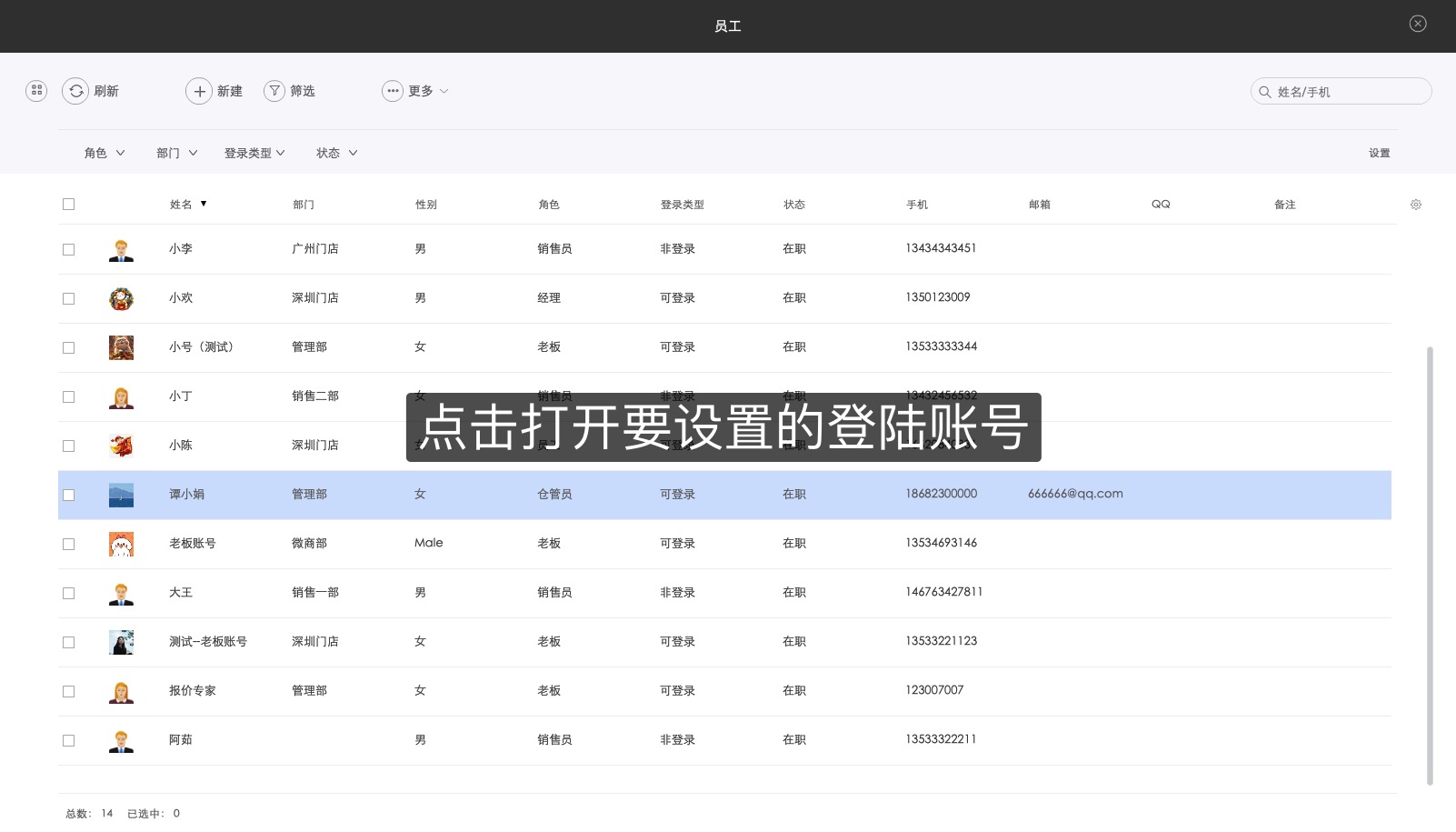Click the grid apps icon in toolbar
1456x832 pixels.
point(36,90)
